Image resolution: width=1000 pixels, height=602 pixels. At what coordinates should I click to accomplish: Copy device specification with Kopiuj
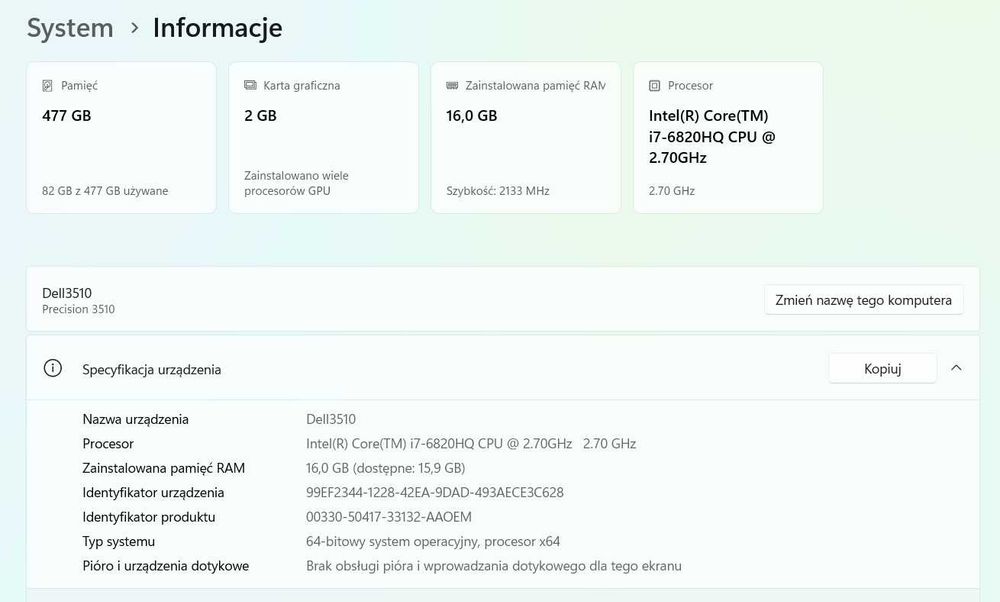click(x=883, y=369)
